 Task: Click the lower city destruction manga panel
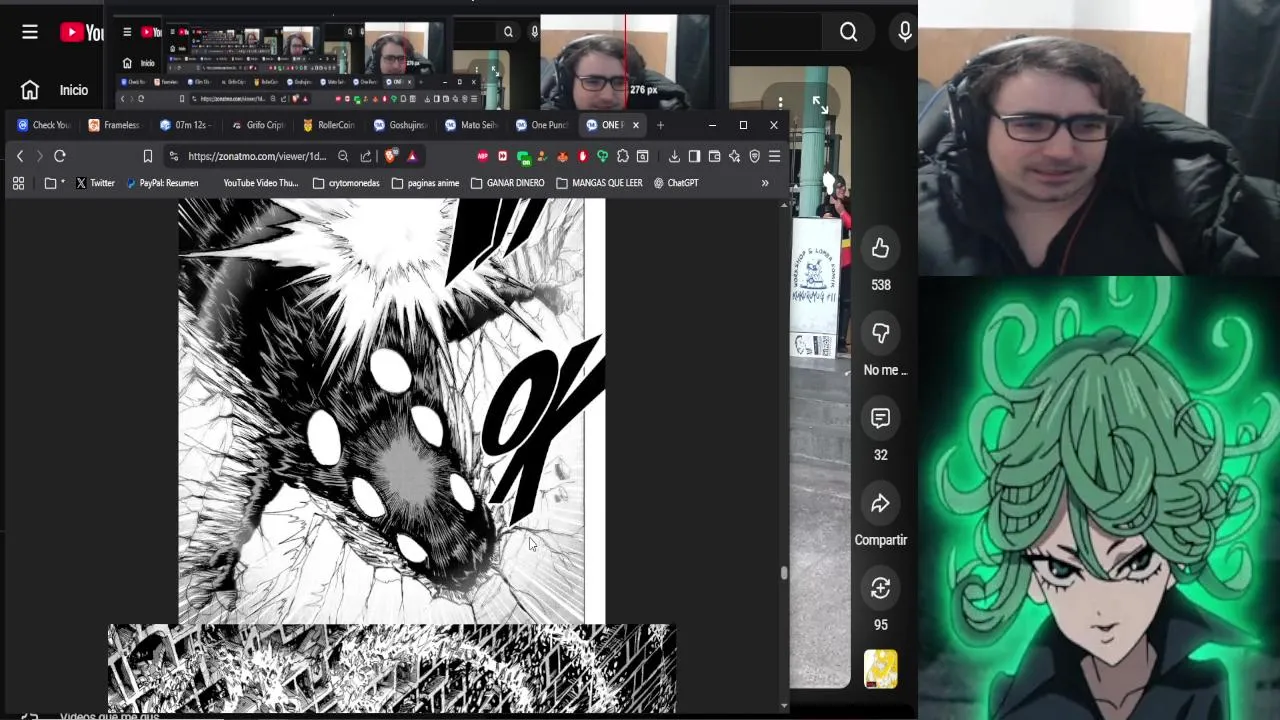pos(392,668)
